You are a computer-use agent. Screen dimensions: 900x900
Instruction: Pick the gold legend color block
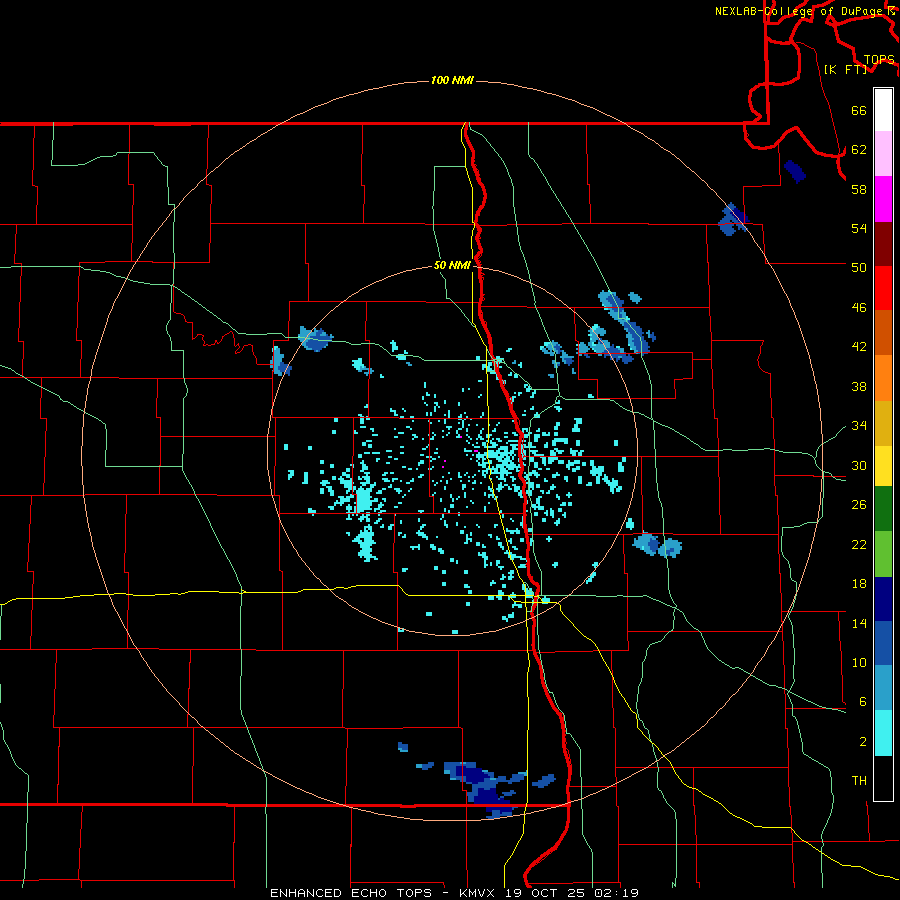(x=883, y=423)
